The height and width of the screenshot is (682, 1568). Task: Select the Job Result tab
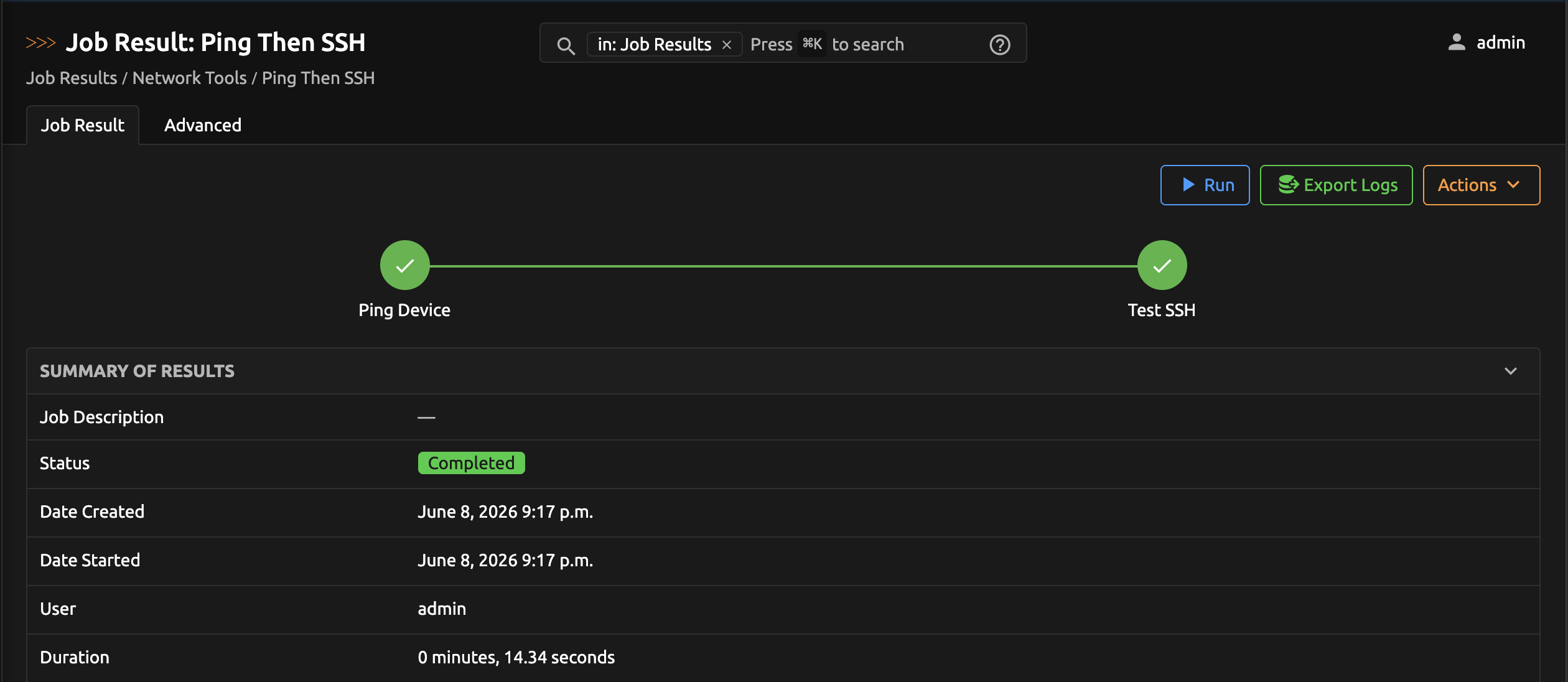[x=83, y=125]
